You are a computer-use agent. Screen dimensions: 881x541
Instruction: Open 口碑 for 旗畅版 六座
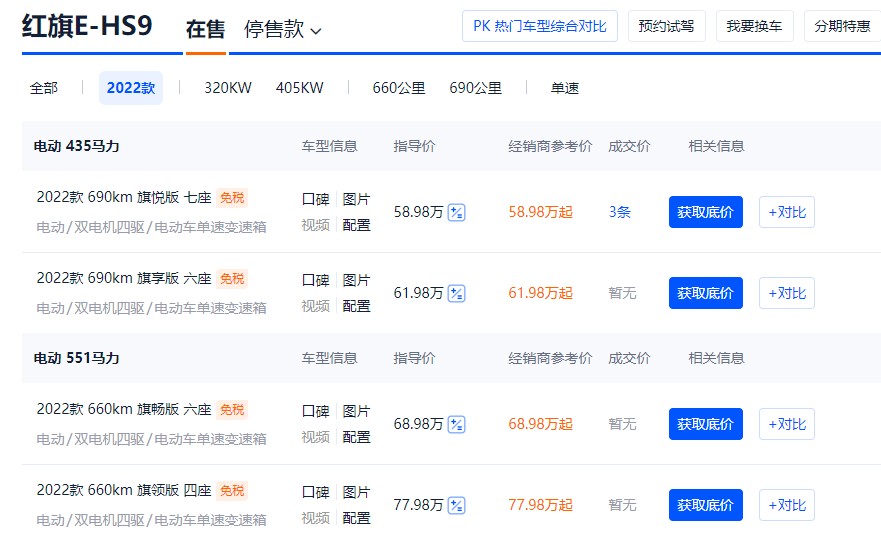tap(316, 411)
